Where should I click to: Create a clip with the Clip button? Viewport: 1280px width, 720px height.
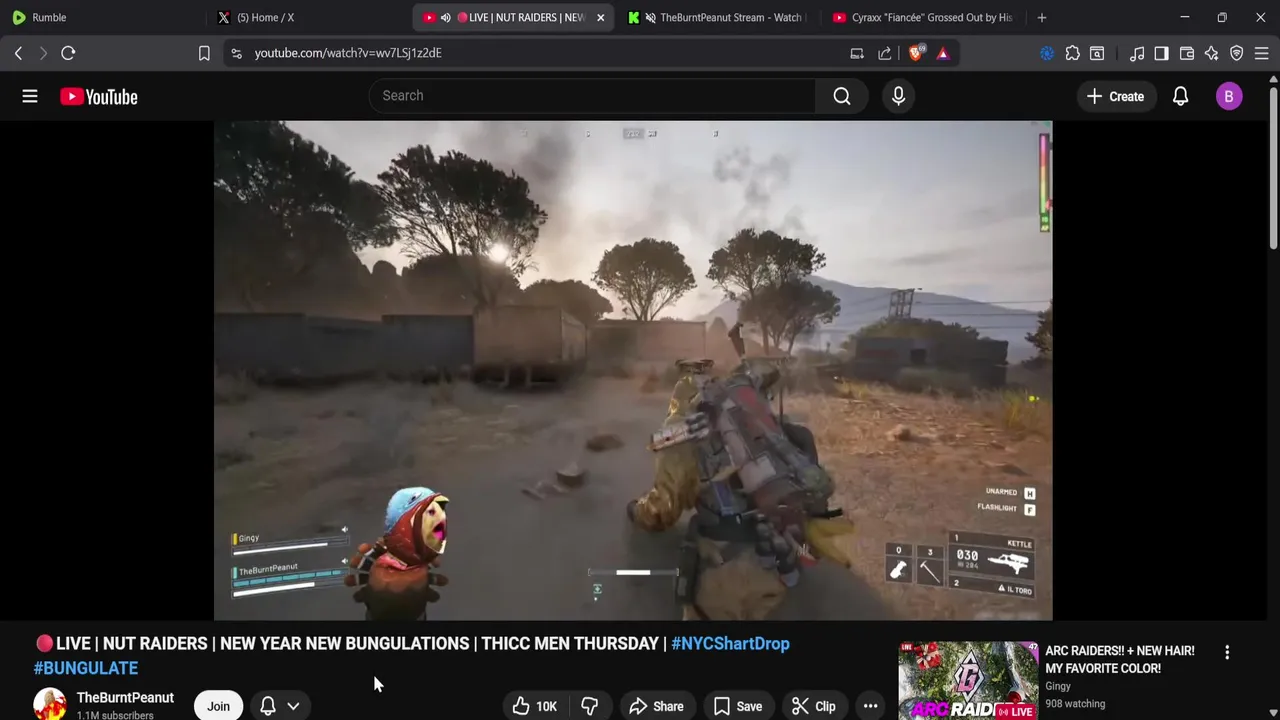(x=814, y=706)
